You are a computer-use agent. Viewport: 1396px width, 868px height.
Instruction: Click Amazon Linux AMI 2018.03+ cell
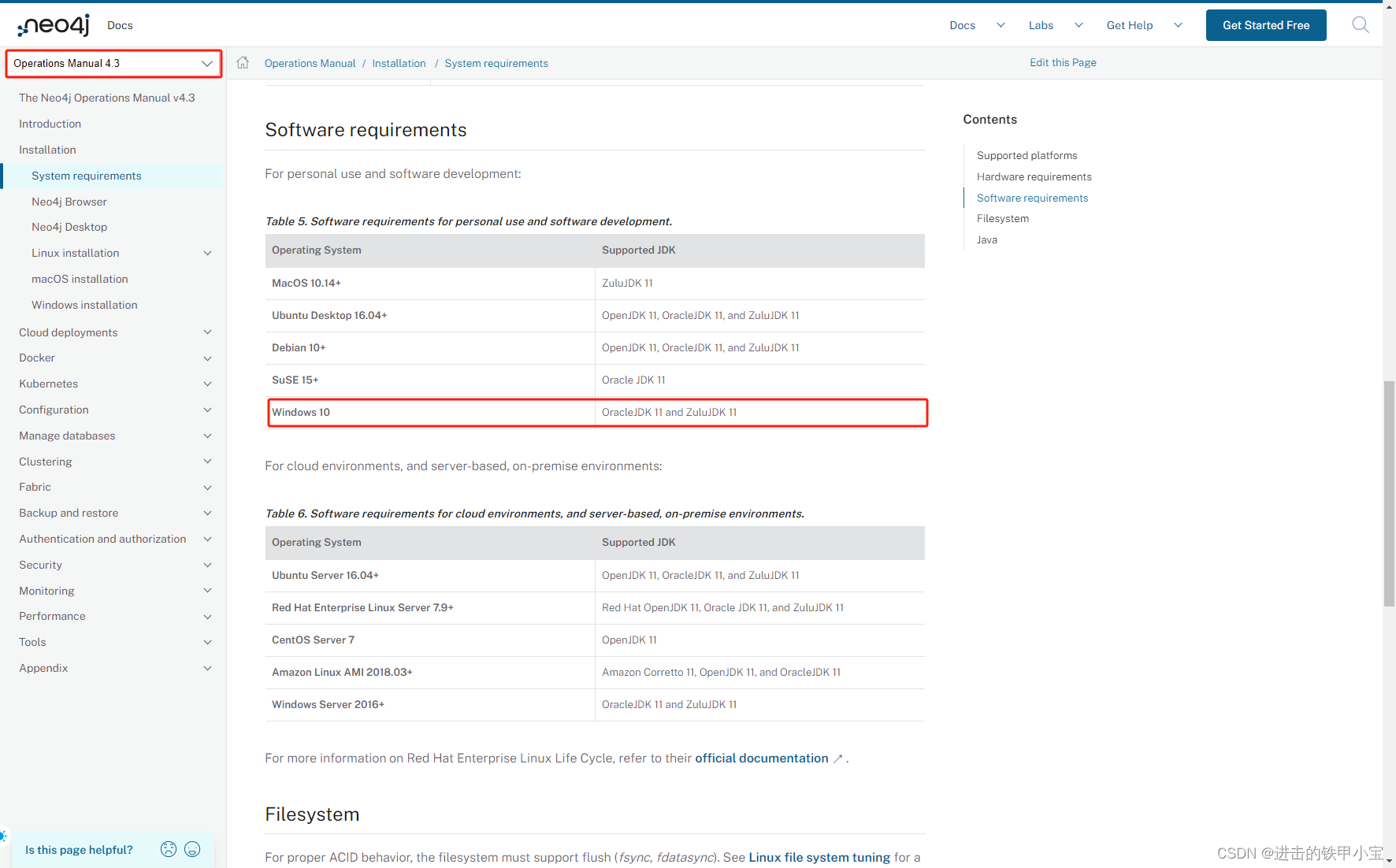point(430,672)
